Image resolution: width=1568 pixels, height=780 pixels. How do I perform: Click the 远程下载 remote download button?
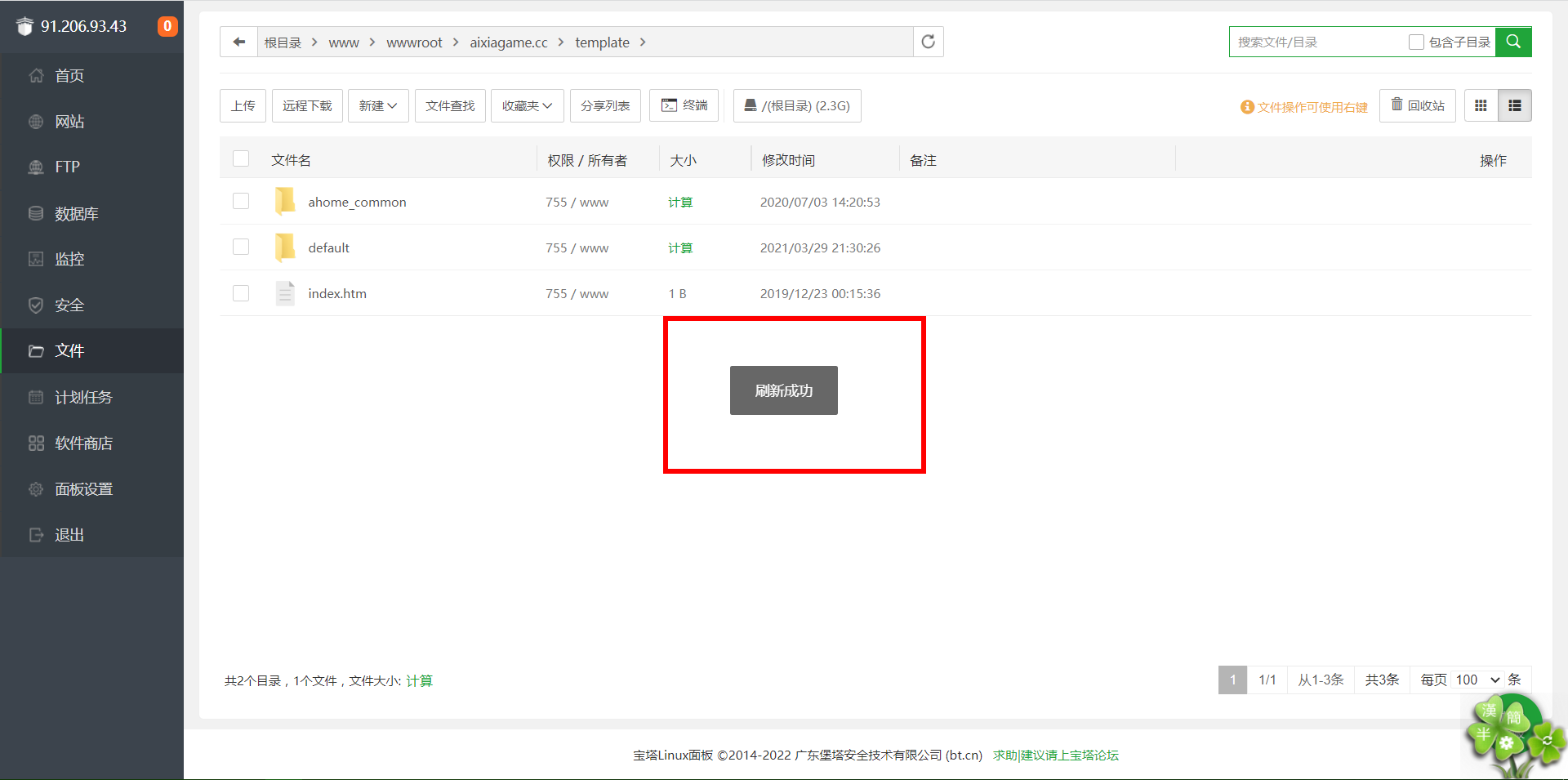[x=307, y=105]
